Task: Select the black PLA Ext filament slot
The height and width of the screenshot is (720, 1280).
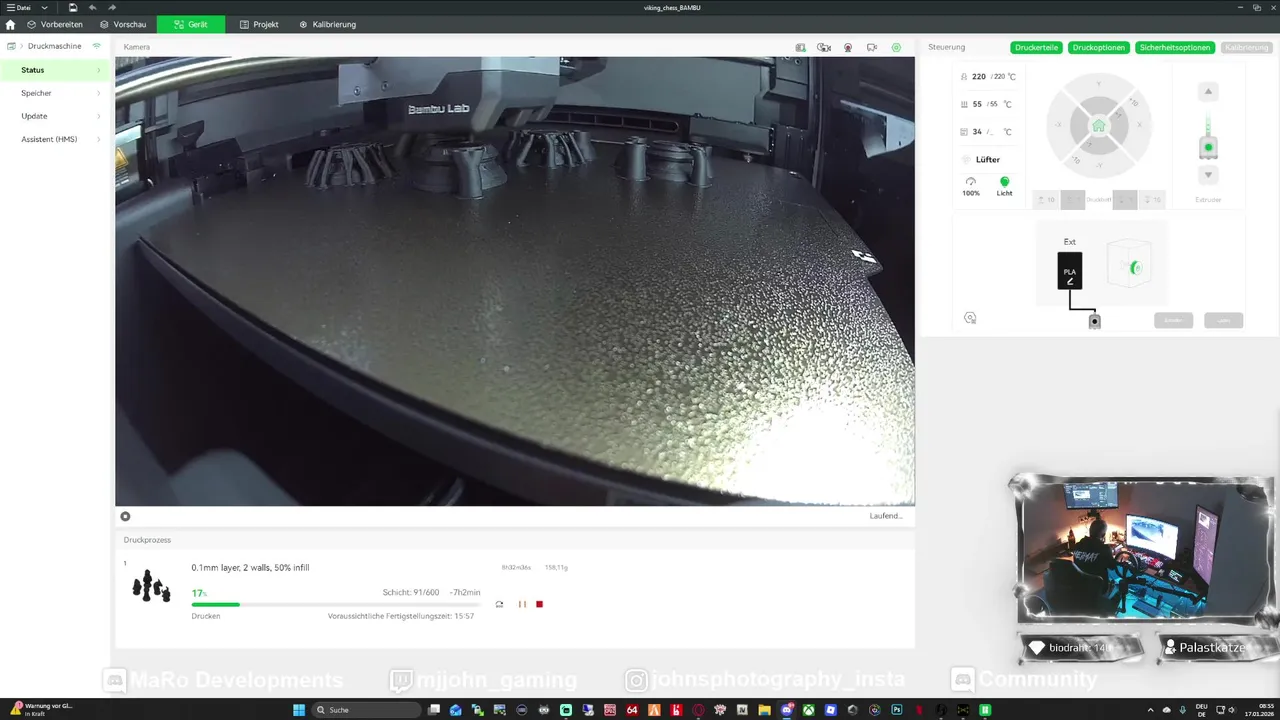Action: (x=1069, y=270)
